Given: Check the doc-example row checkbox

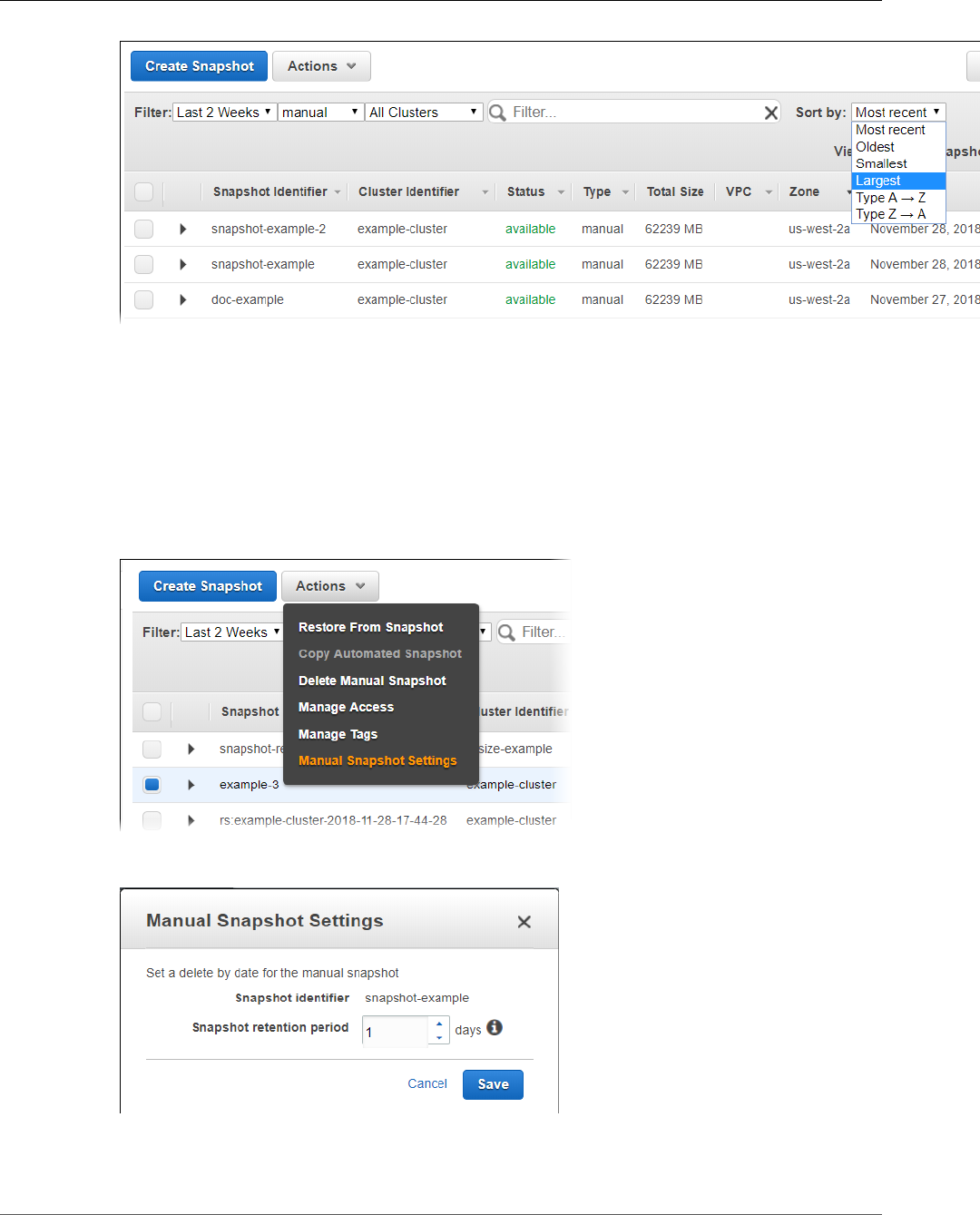Looking at the screenshot, I should pos(143,299).
